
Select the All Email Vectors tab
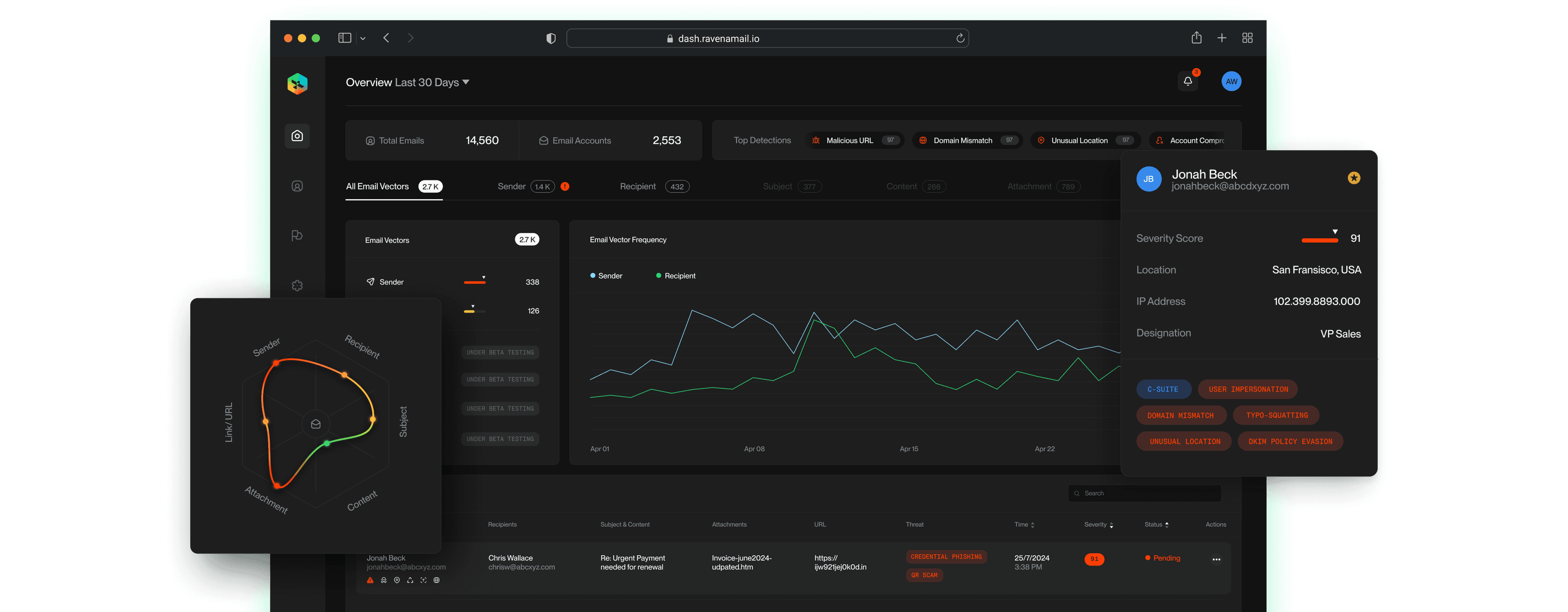pos(394,187)
